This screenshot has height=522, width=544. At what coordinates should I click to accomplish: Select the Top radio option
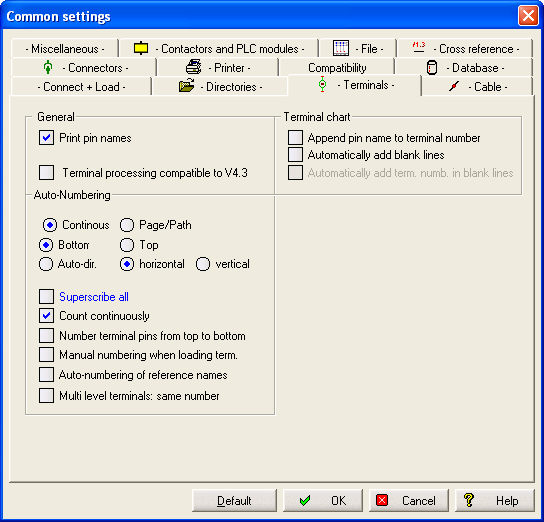[x=127, y=245]
